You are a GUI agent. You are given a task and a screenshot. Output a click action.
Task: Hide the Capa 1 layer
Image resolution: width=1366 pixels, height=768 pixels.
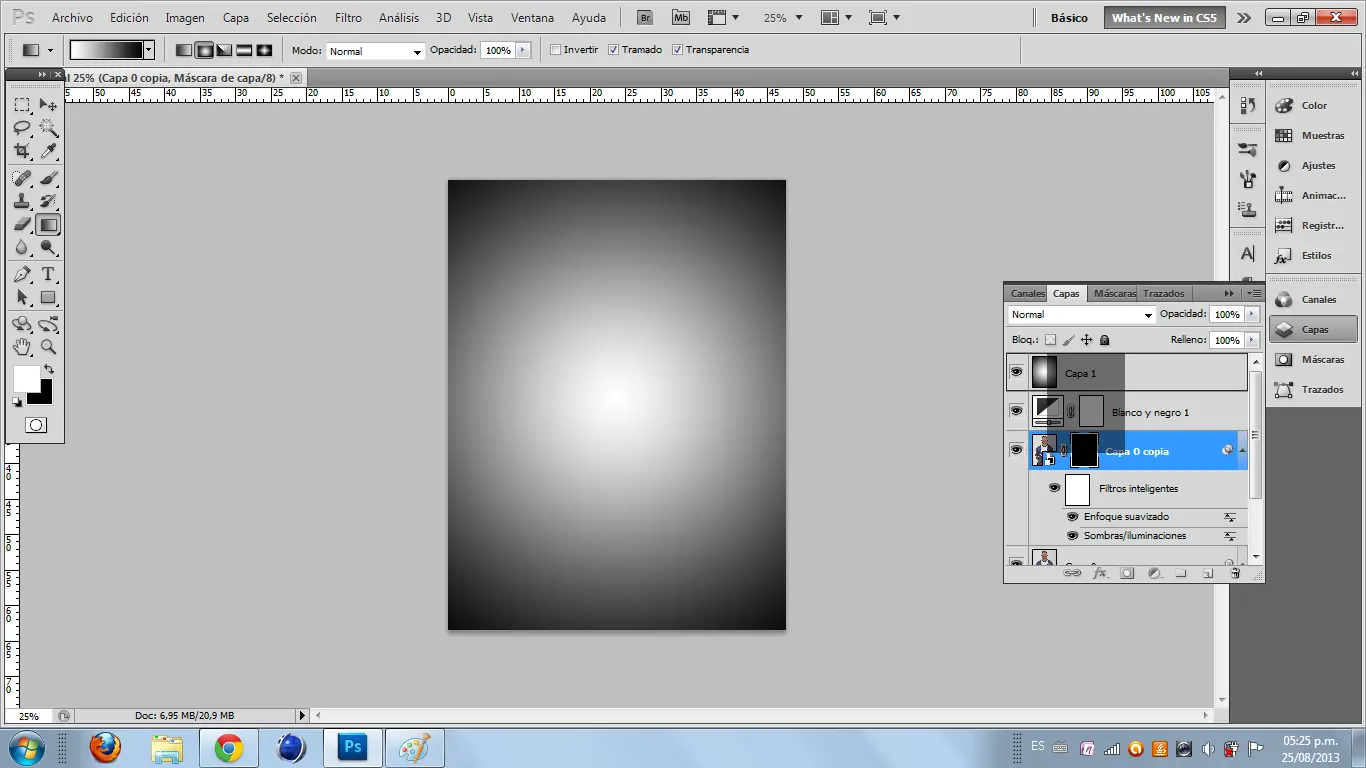[1017, 373]
